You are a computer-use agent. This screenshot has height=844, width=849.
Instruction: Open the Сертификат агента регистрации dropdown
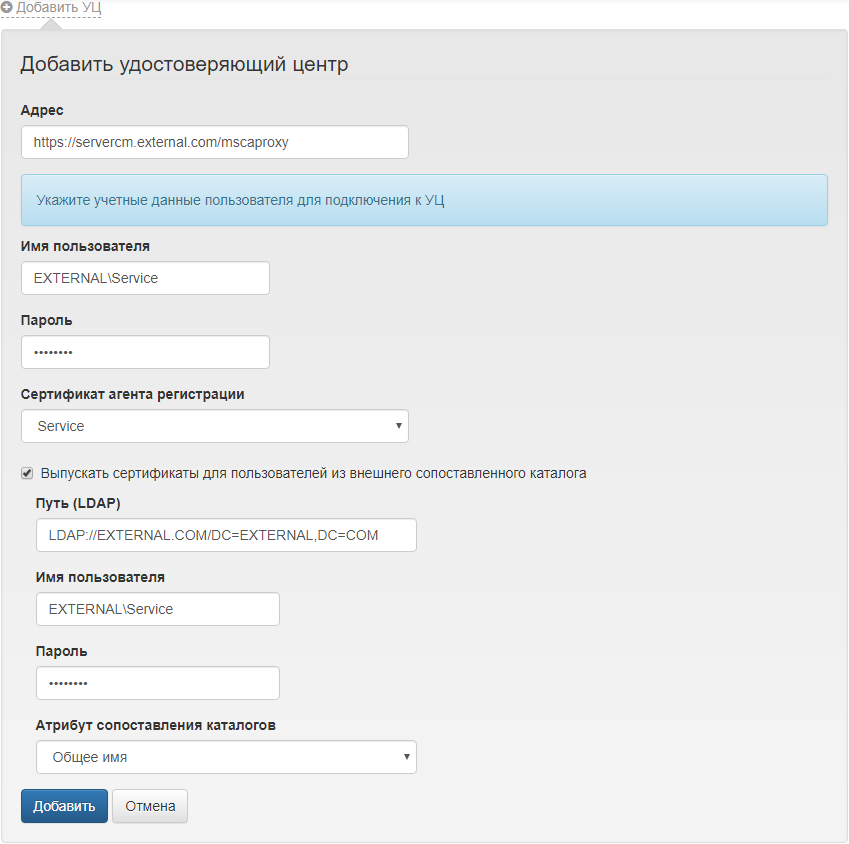(214, 426)
